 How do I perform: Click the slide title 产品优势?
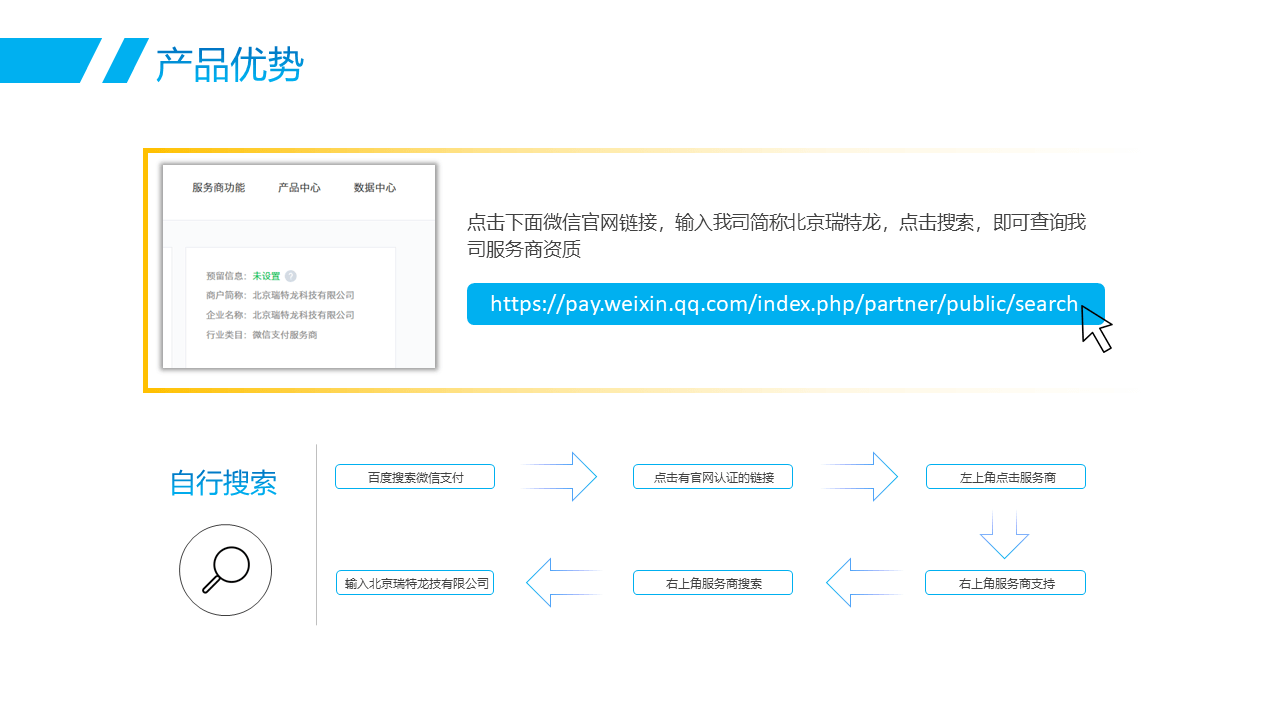pos(229,64)
